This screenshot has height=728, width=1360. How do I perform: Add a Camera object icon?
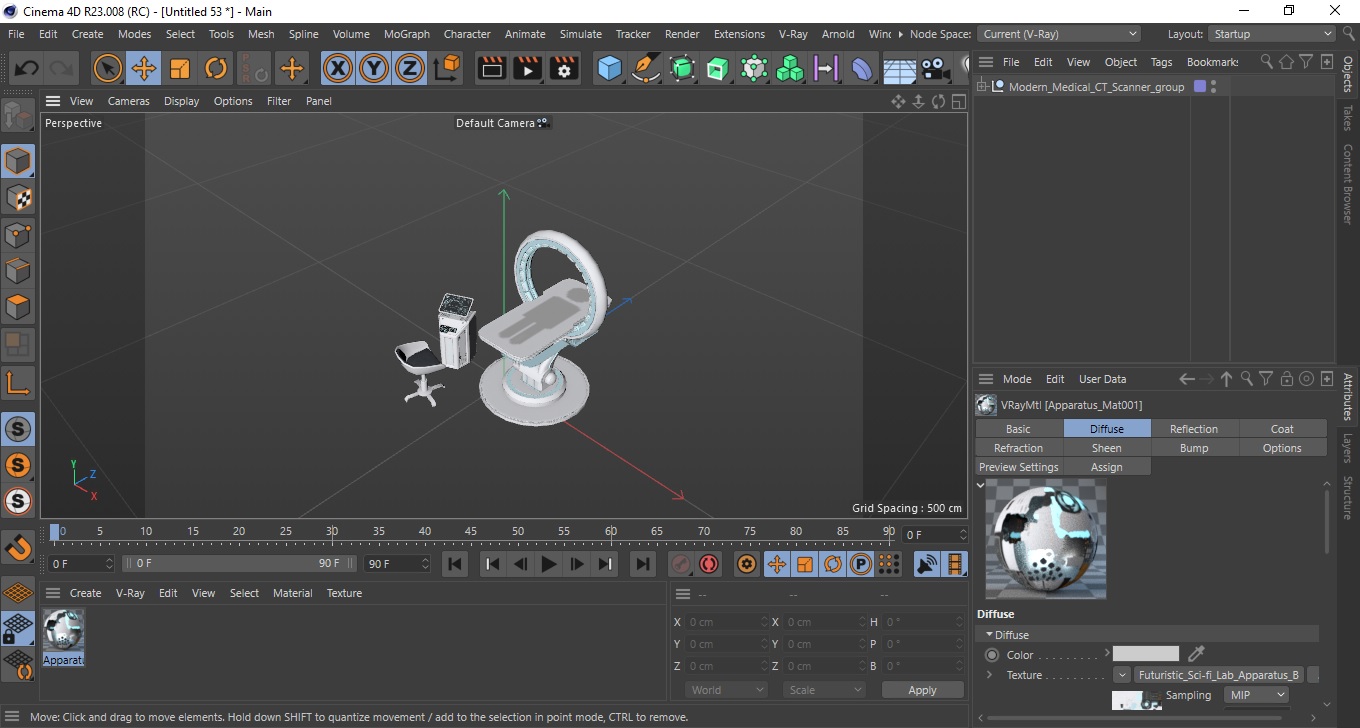(x=935, y=68)
